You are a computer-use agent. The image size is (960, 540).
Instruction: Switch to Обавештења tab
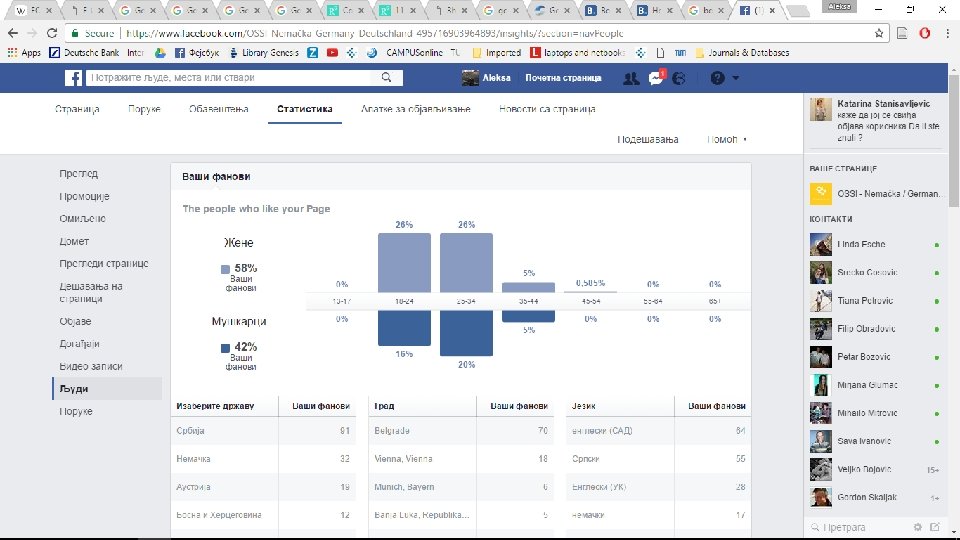click(x=219, y=109)
